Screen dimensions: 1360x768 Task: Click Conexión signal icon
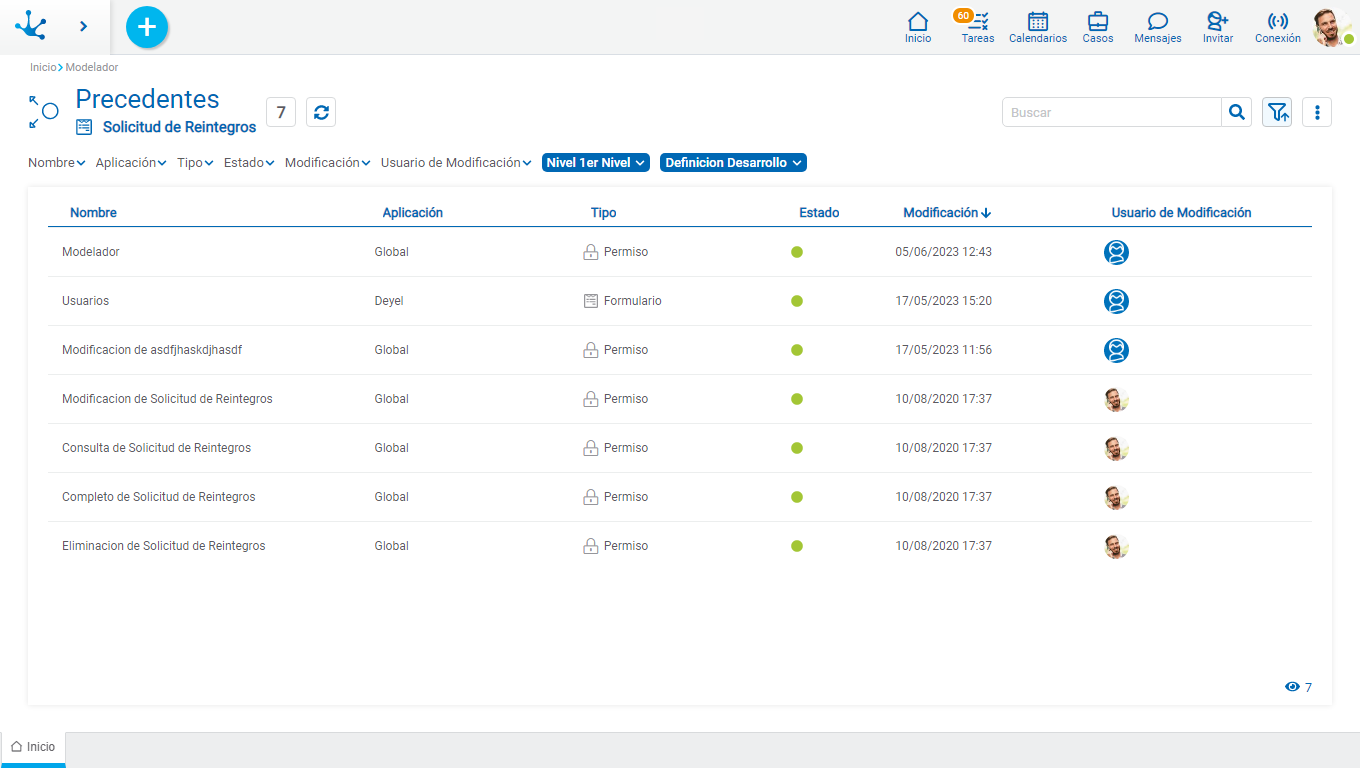[x=1278, y=27]
